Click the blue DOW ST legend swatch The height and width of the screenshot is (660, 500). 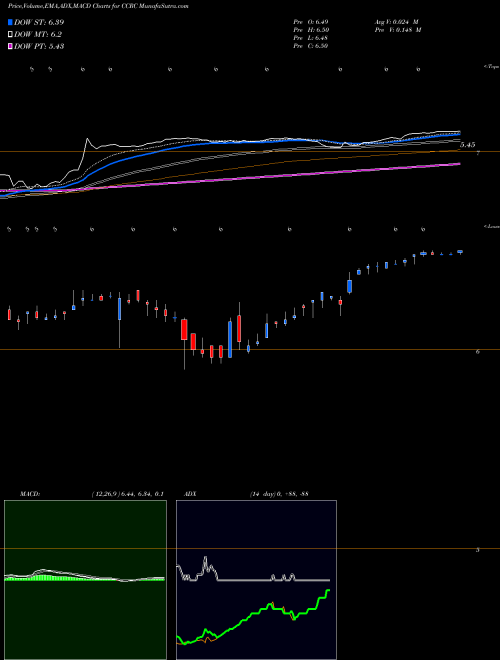click(x=10, y=22)
